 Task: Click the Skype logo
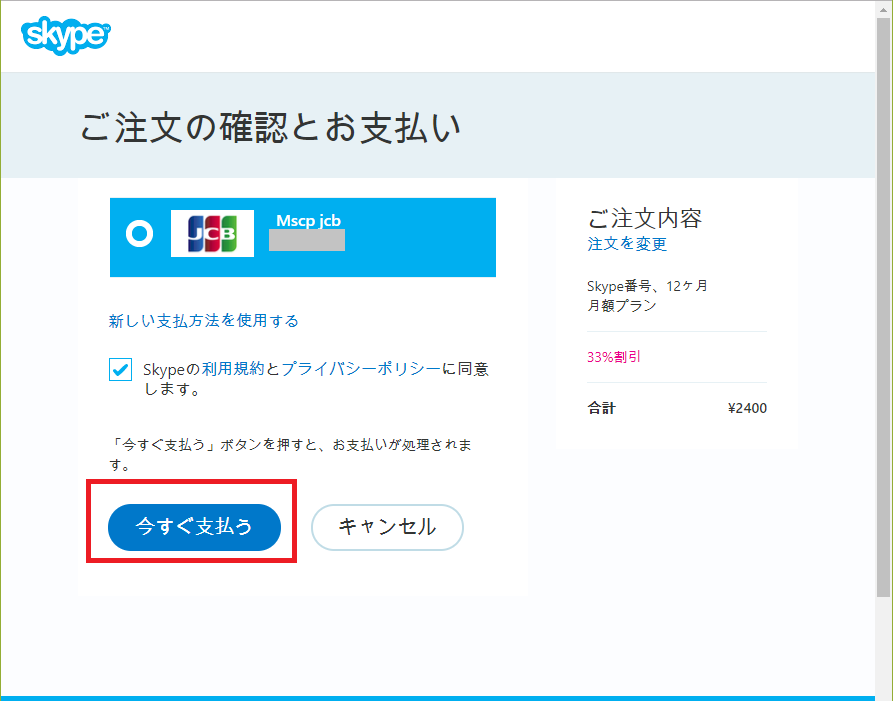[x=65, y=36]
